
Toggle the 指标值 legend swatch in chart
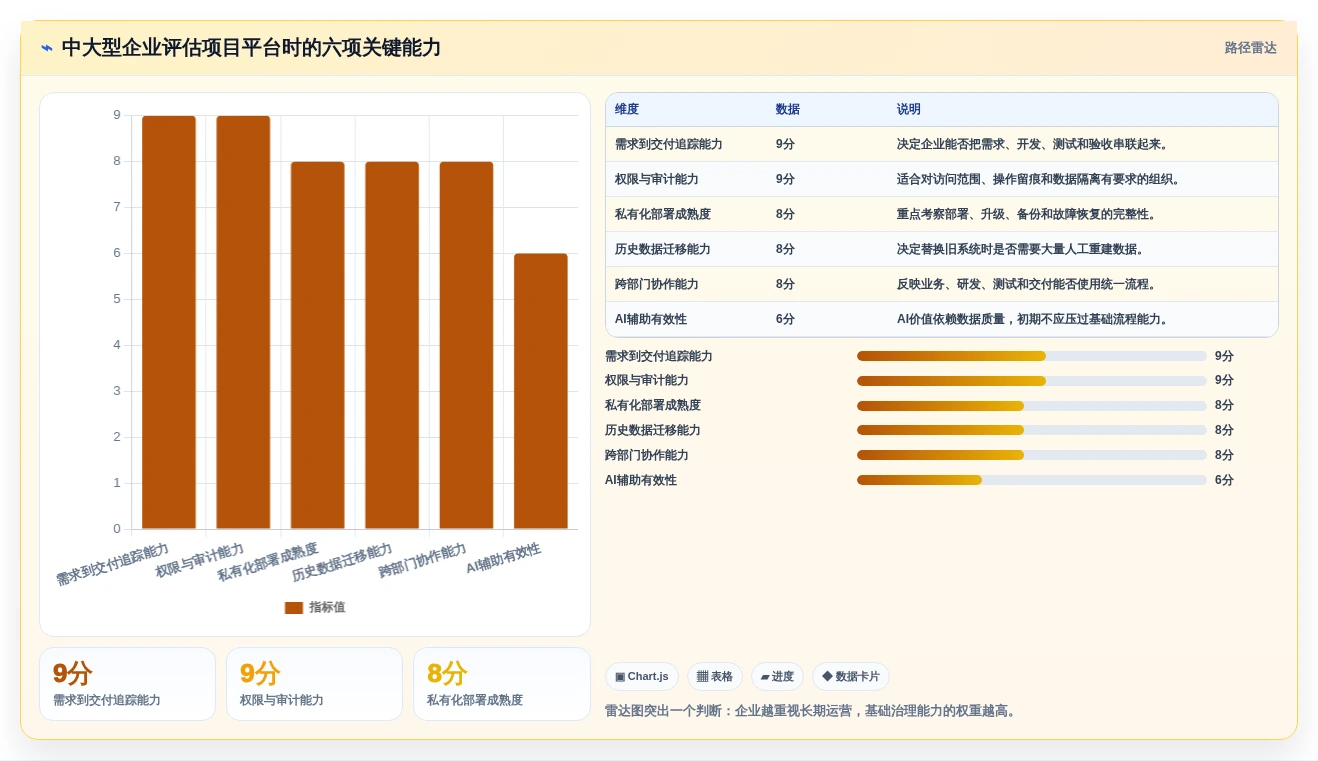click(293, 607)
